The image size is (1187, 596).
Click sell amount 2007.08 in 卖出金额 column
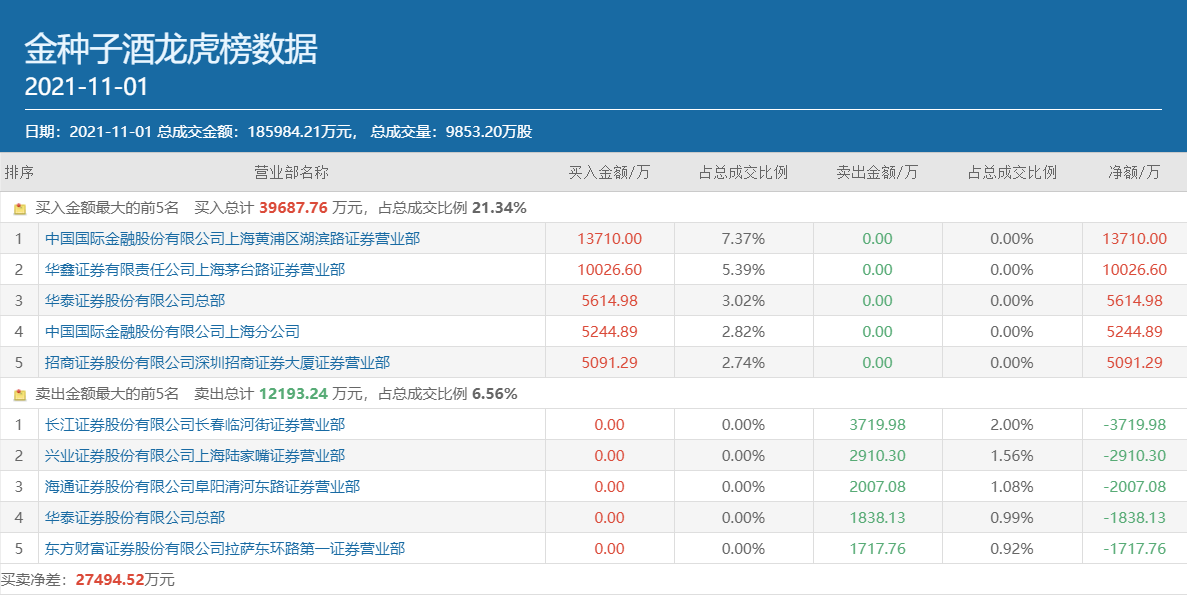(x=877, y=487)
